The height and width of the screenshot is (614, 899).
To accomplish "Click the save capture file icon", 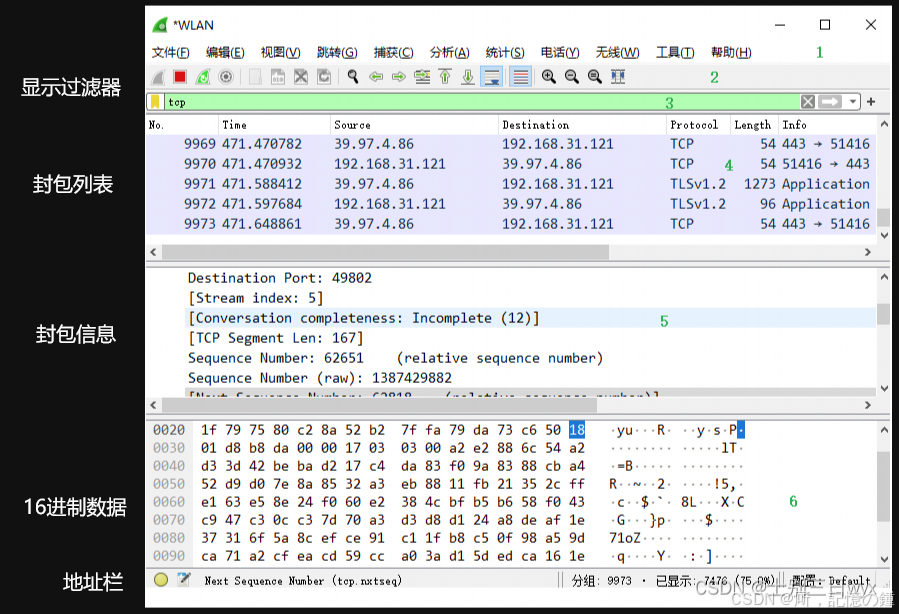I will pos(278,77).
